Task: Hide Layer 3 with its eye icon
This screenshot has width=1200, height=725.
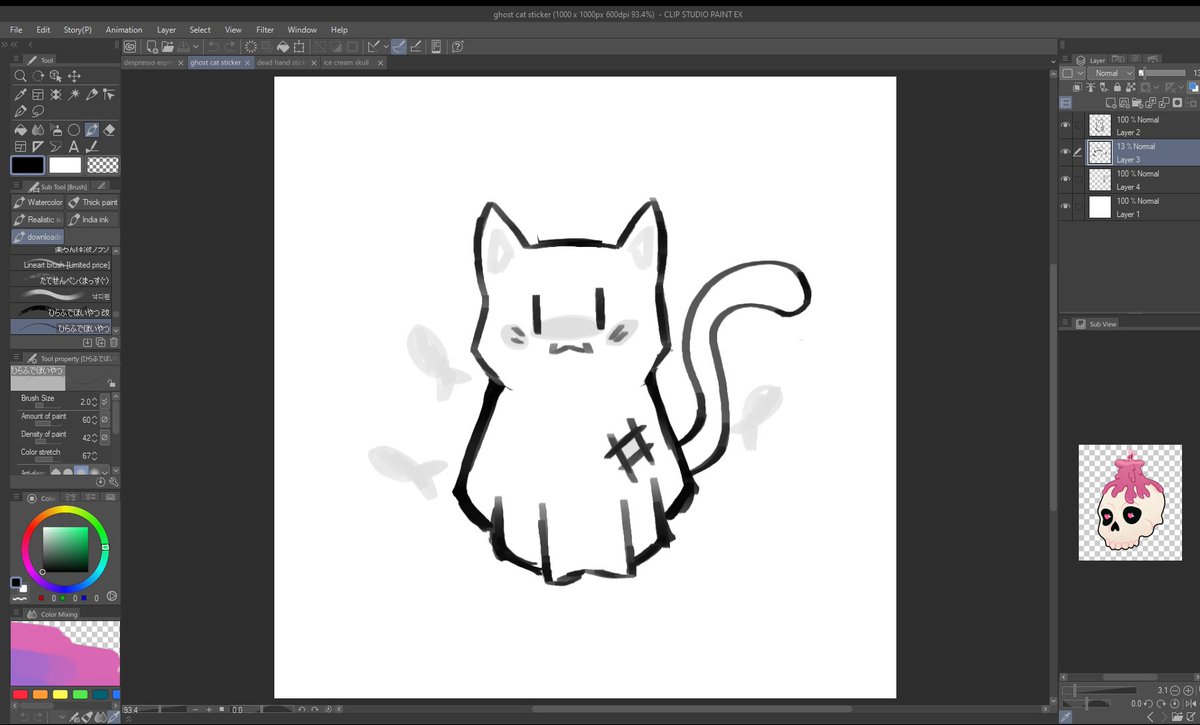Action: 1065,151
